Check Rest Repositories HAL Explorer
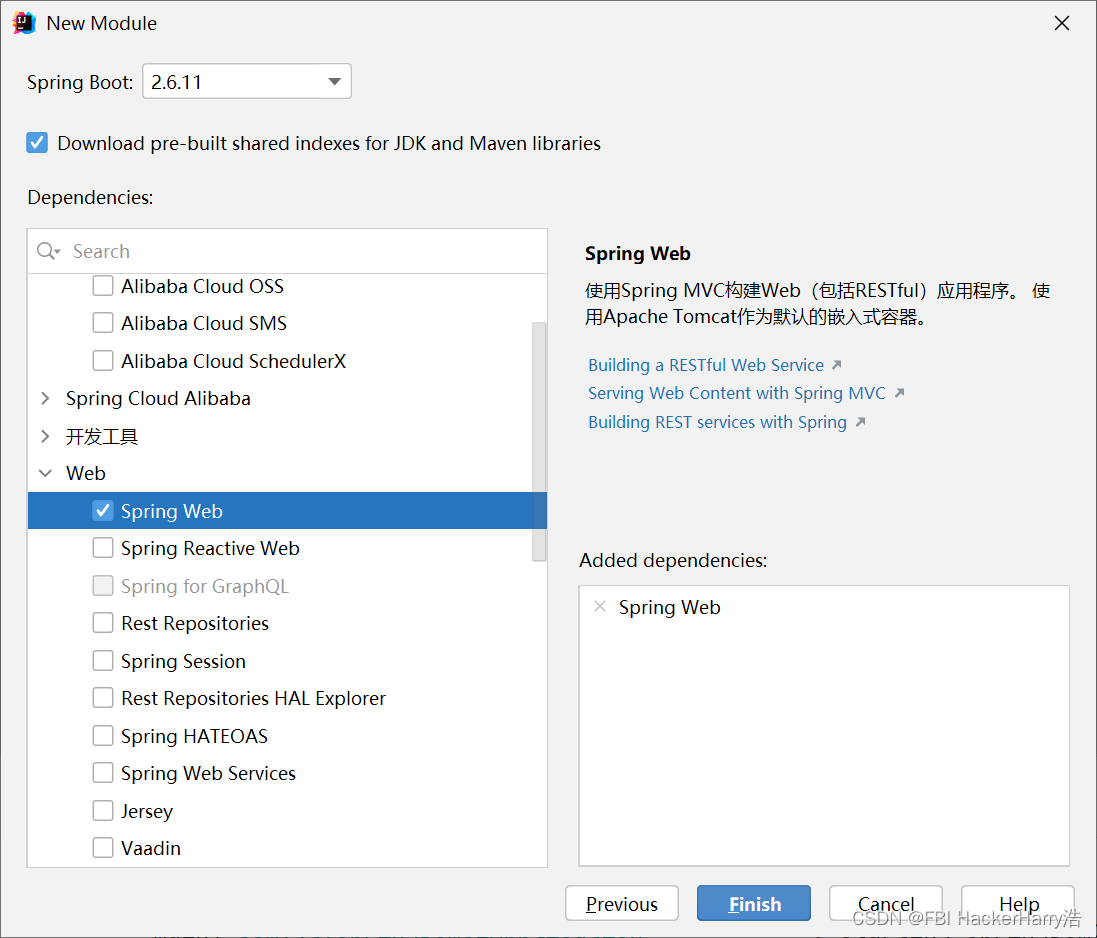 tap(103, 697)
